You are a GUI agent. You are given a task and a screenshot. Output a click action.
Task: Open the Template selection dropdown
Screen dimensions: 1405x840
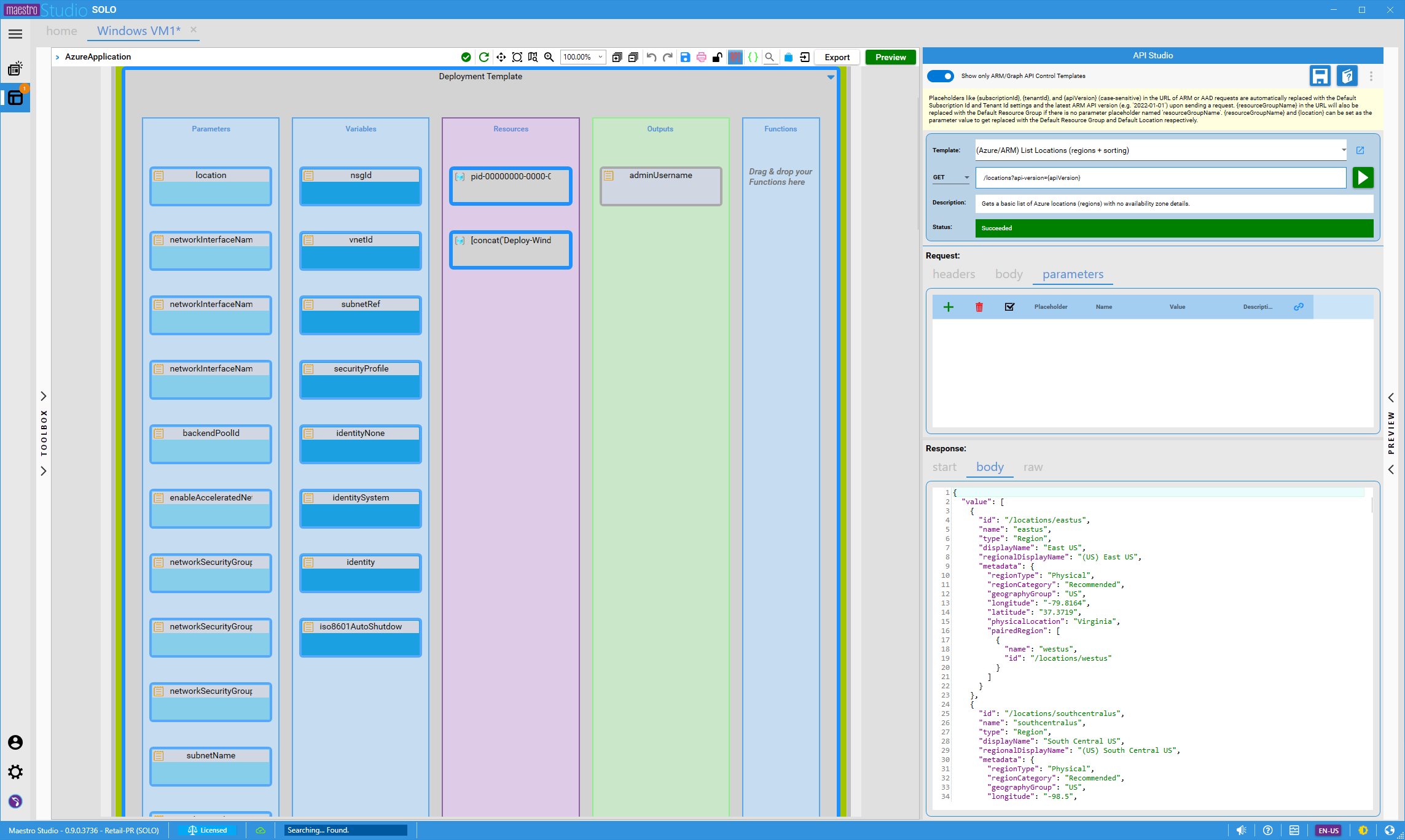1161,150
